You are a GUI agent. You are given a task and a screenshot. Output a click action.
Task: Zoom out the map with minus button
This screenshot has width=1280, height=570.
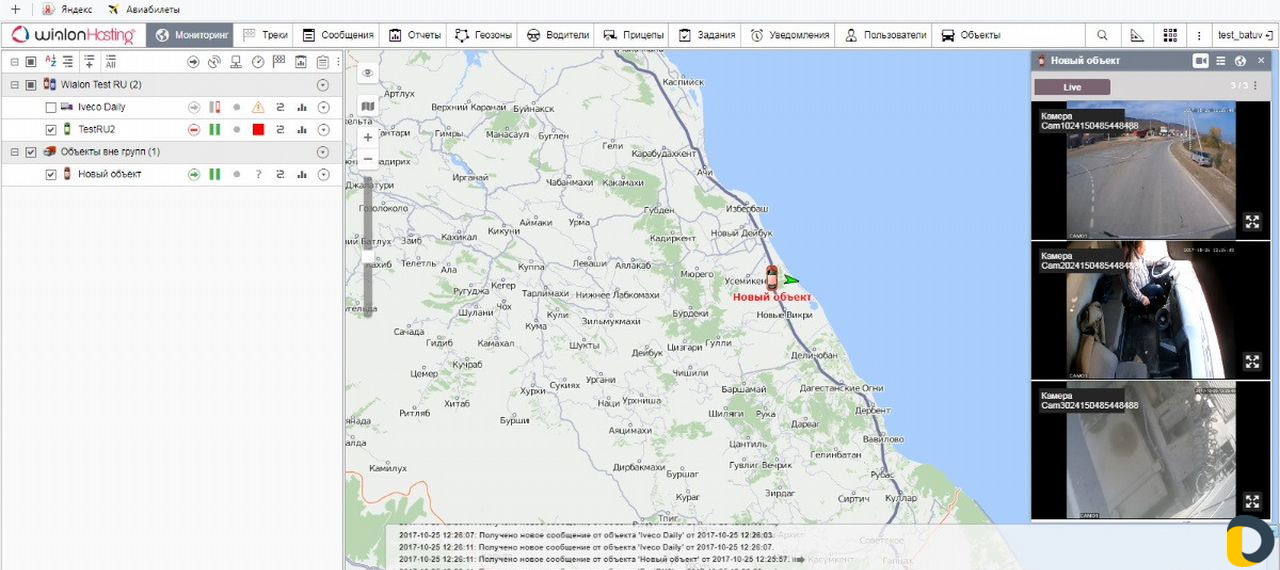(368, 159)
